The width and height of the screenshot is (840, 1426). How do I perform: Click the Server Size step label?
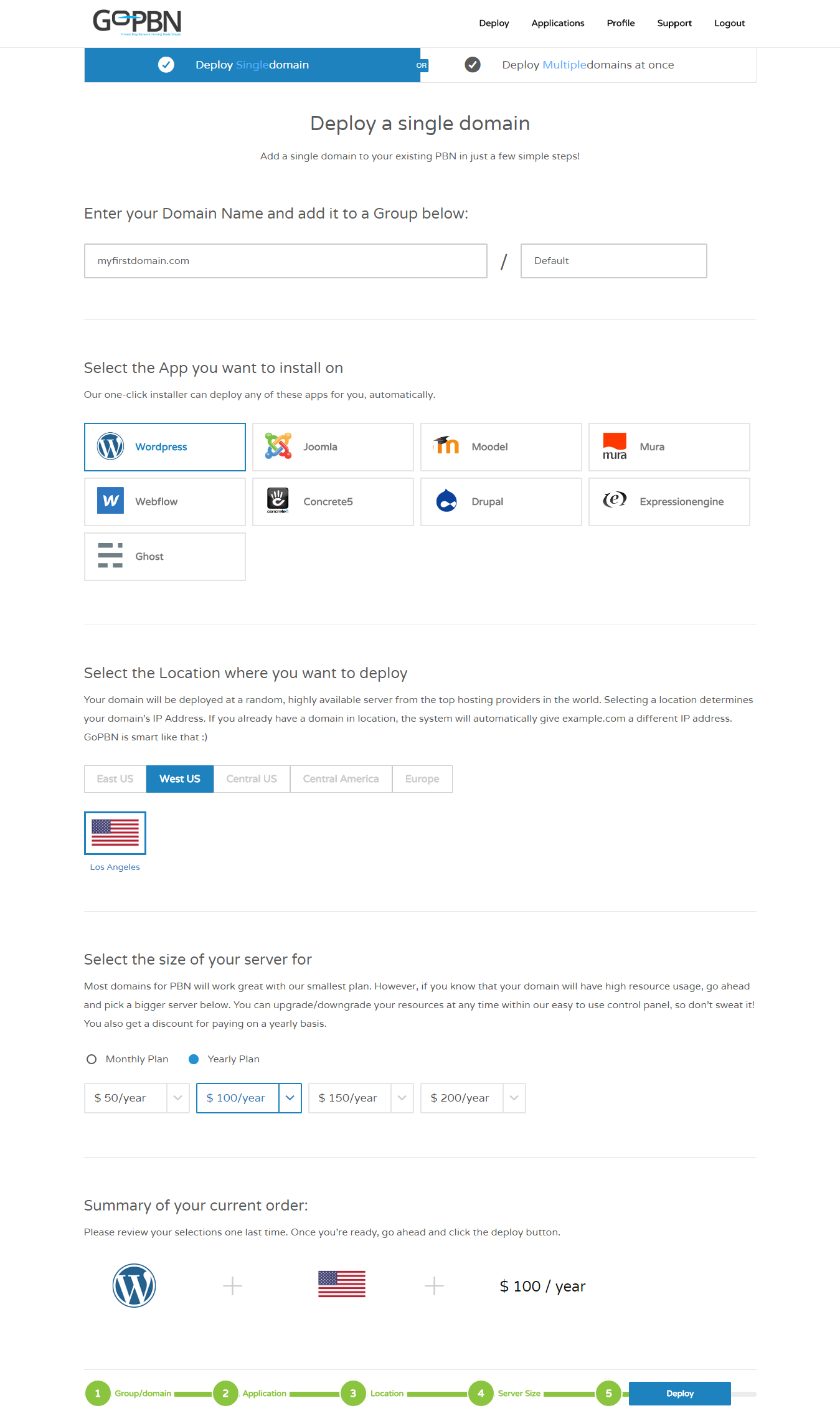519,1394
